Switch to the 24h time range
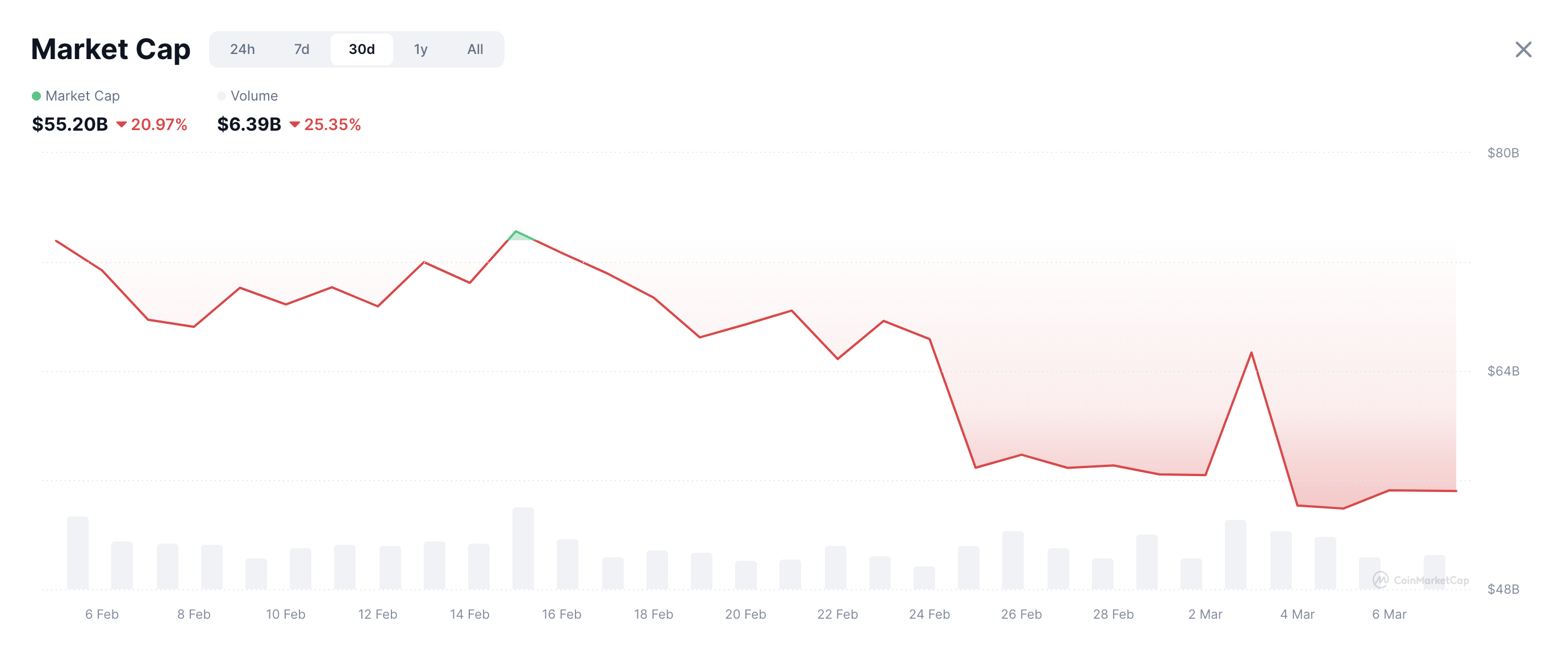1568x667 pixels. pos(242,49)
